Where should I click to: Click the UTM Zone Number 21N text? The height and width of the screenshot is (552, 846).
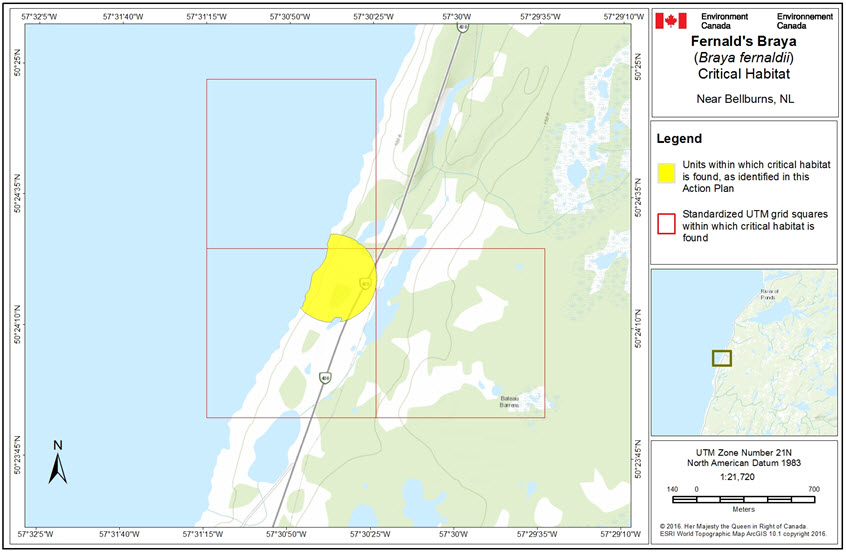[x=743, y=451]
